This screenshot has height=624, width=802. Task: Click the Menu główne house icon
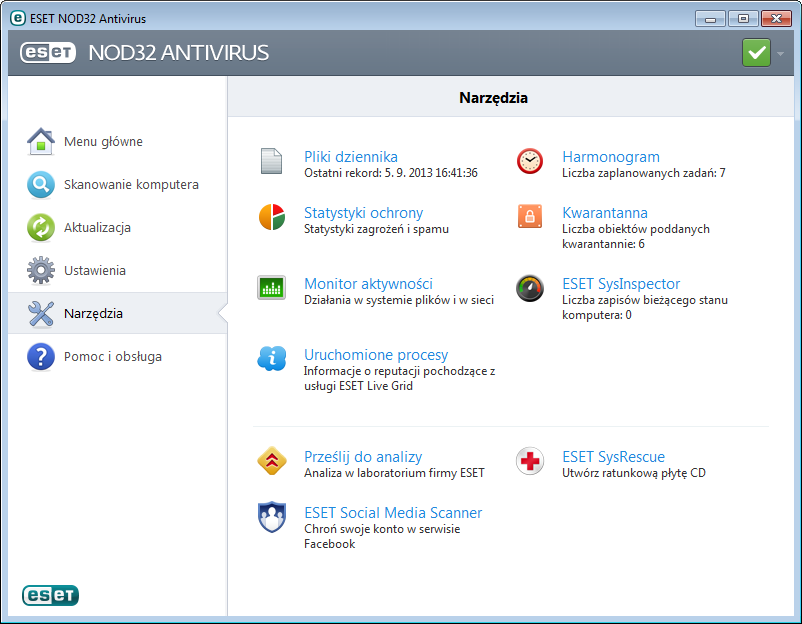click(41, 141)
